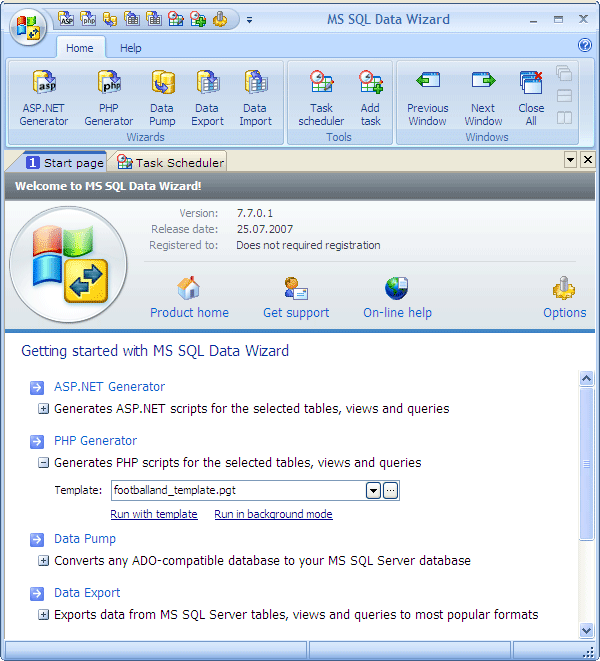Screen dimensions: 600x661
Task: Click version value 7.7.0.1
Action: 255,213
